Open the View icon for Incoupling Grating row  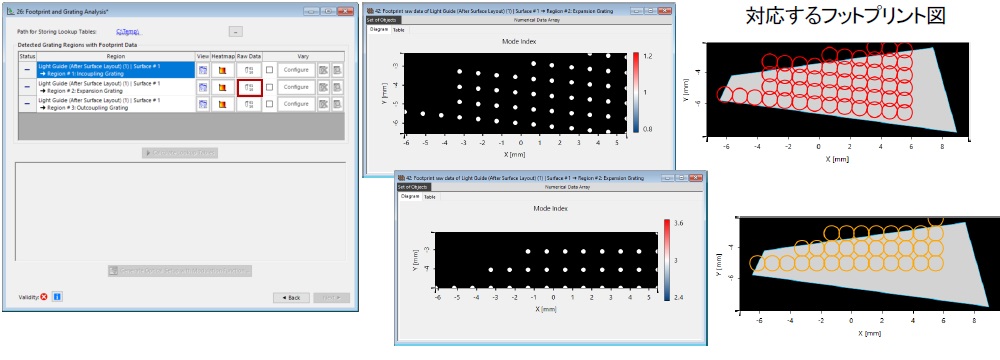(x=203, y=70)
